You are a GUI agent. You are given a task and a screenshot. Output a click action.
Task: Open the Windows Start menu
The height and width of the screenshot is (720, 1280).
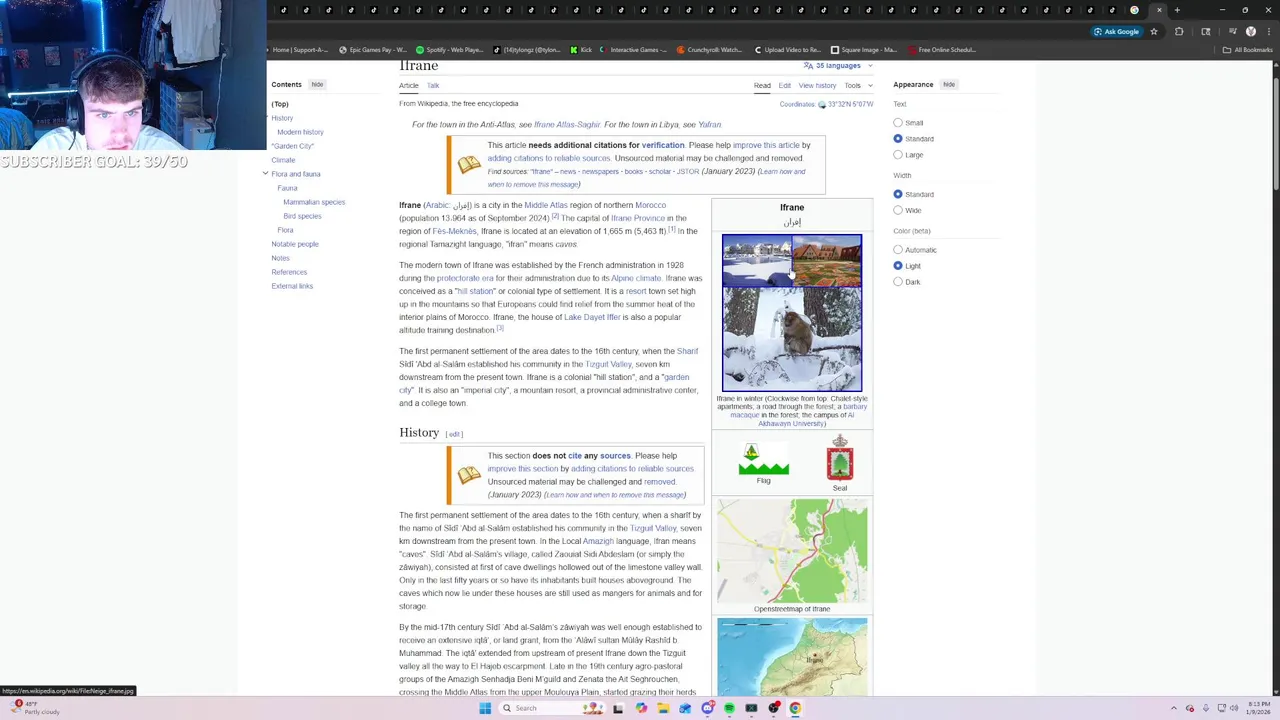(x=485, y=708)
